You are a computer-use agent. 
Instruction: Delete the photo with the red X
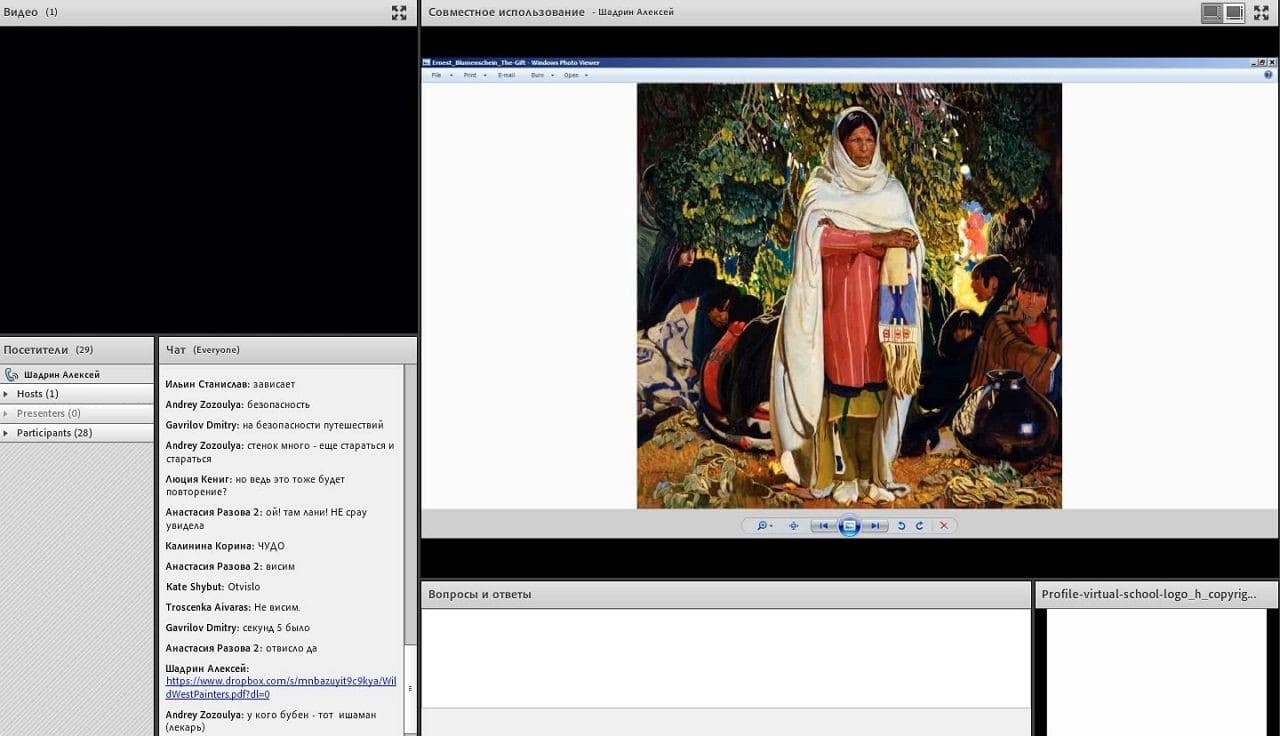click(x=944, y=525)
